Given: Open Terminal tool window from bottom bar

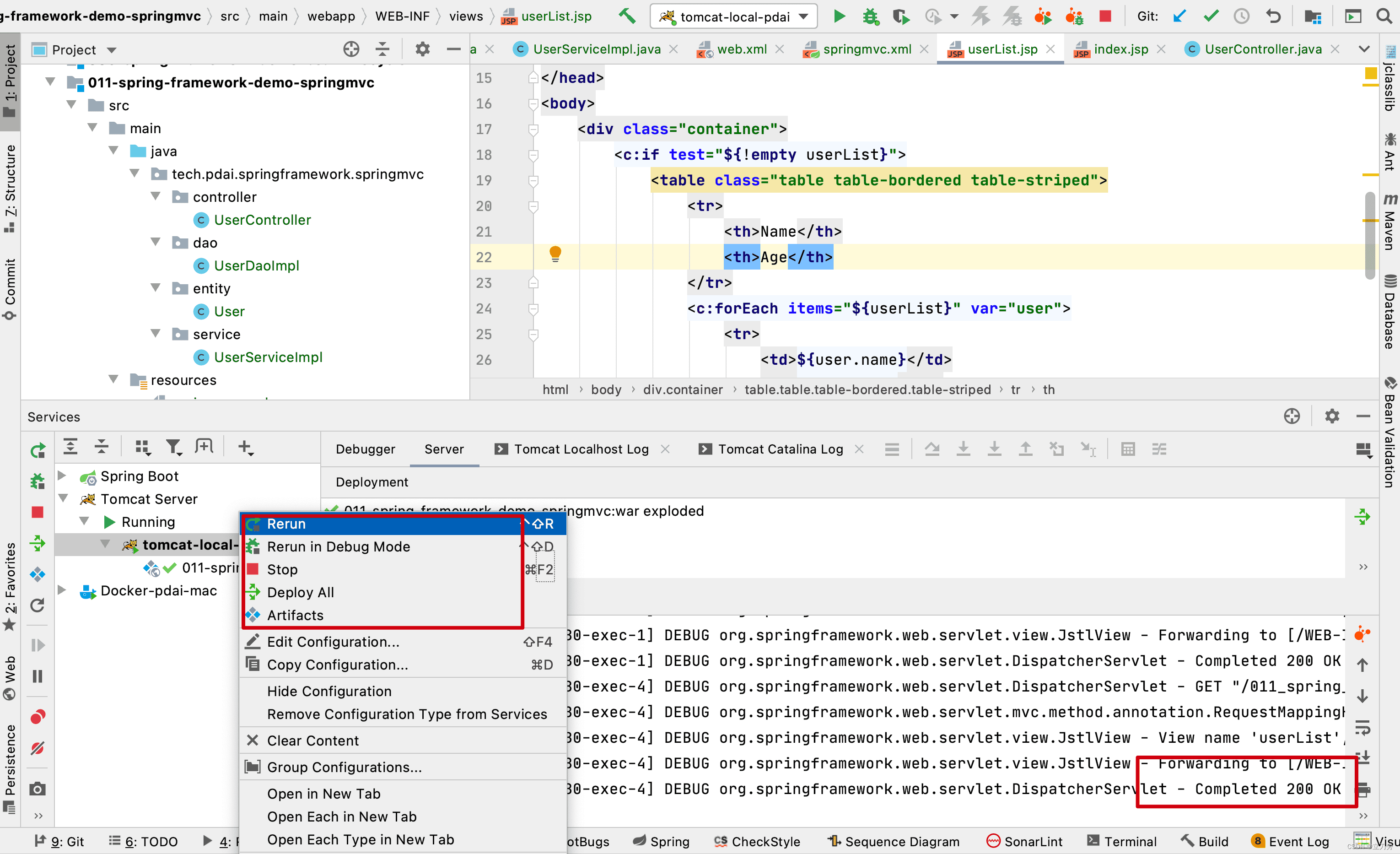Looking at the screenshot, I should coord(1121,841).
